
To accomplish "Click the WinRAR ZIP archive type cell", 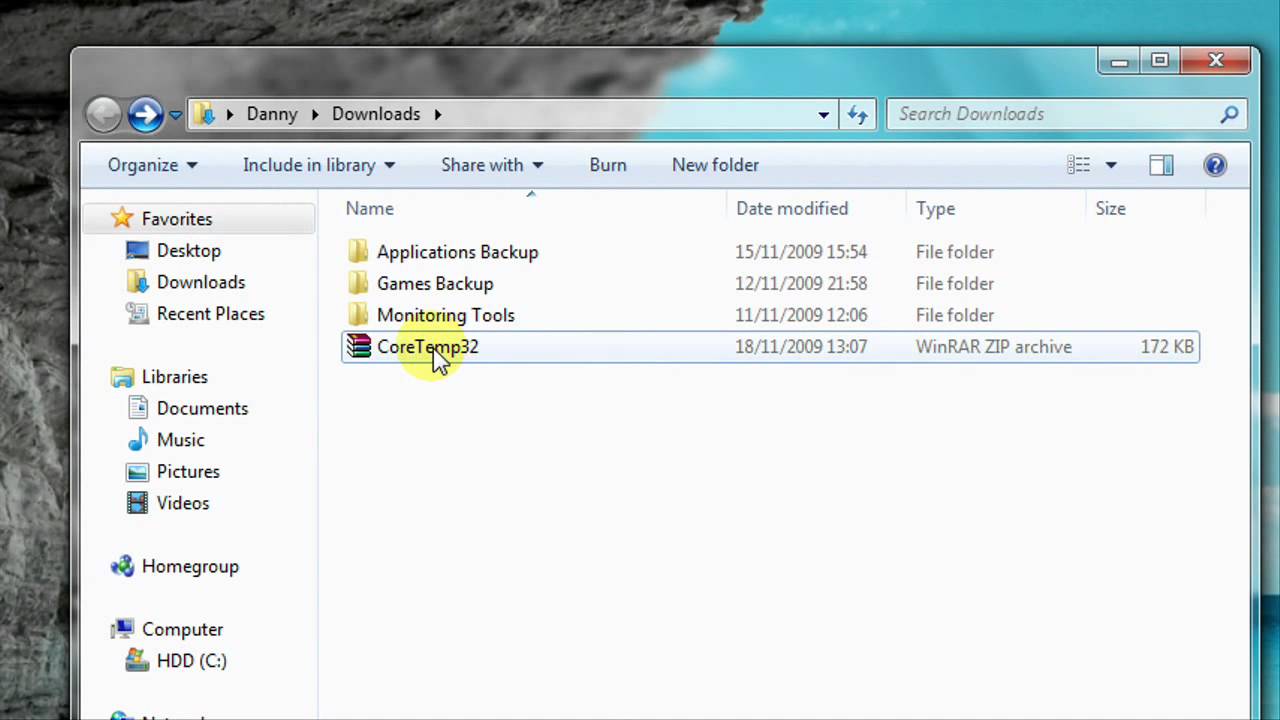I will pos(994,347).
